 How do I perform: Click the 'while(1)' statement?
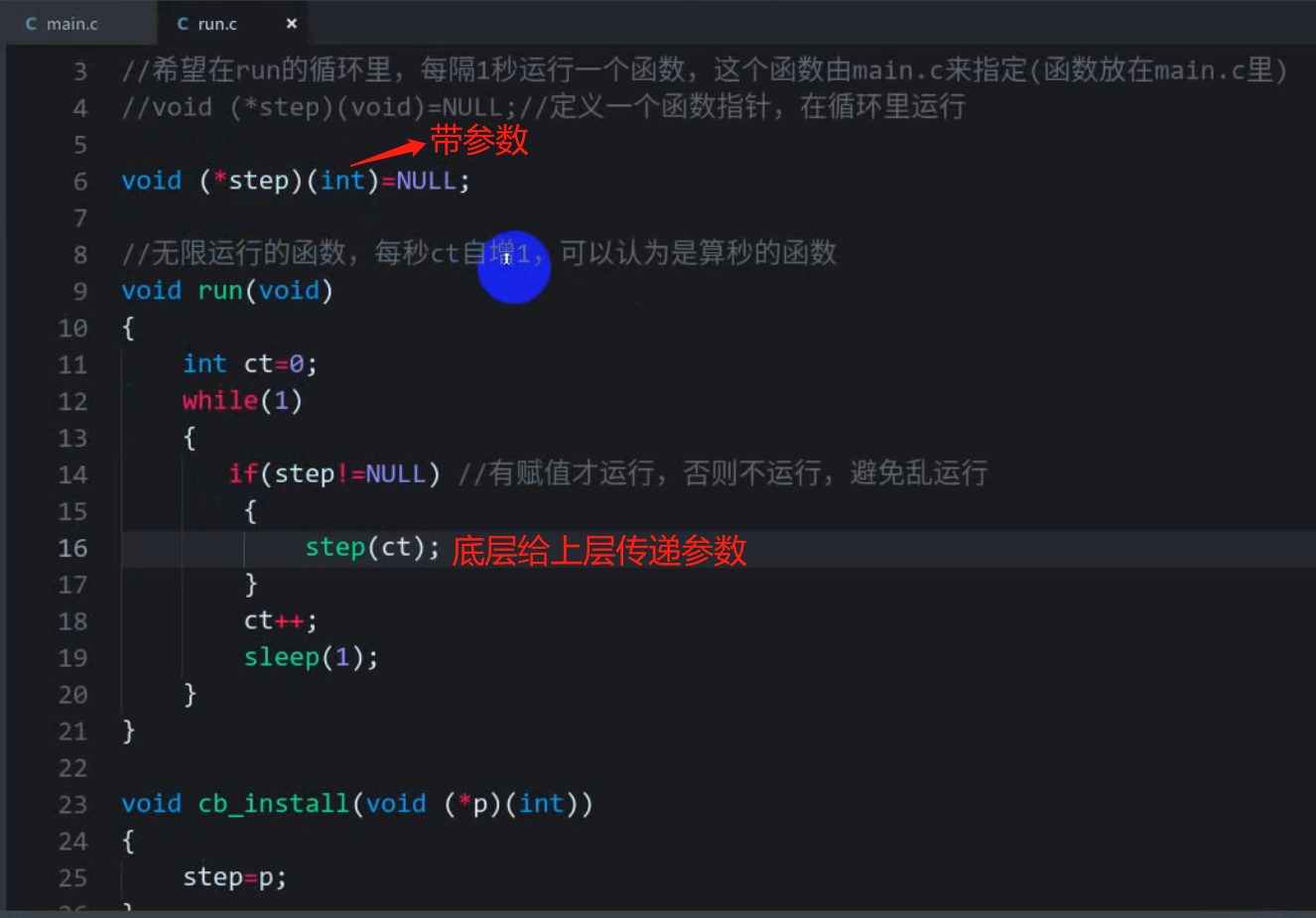242,401
